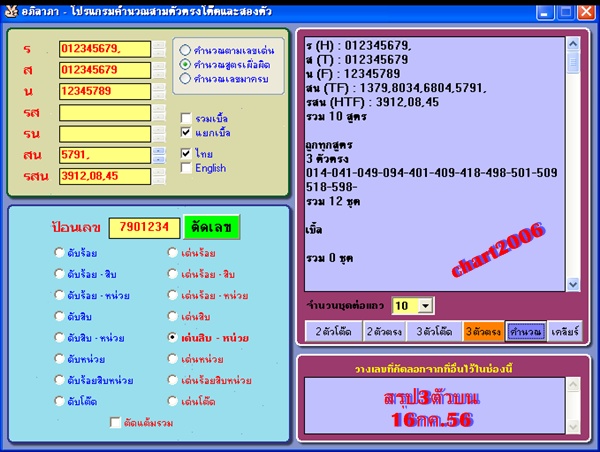
Task: Click the paste box scrollbar up arrow
Action: [573, 385]
